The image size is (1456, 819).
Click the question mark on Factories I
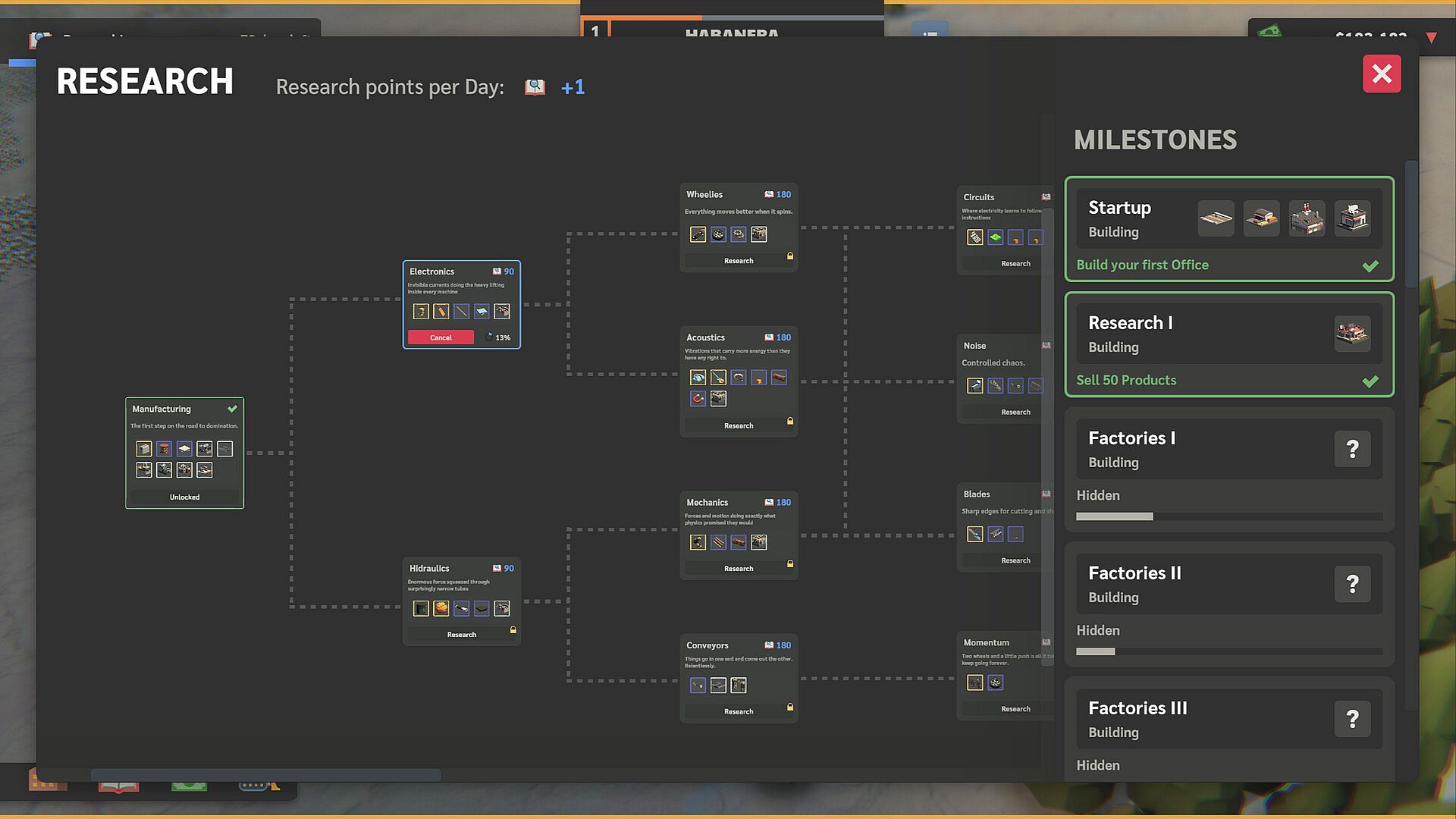[1352, 449]
